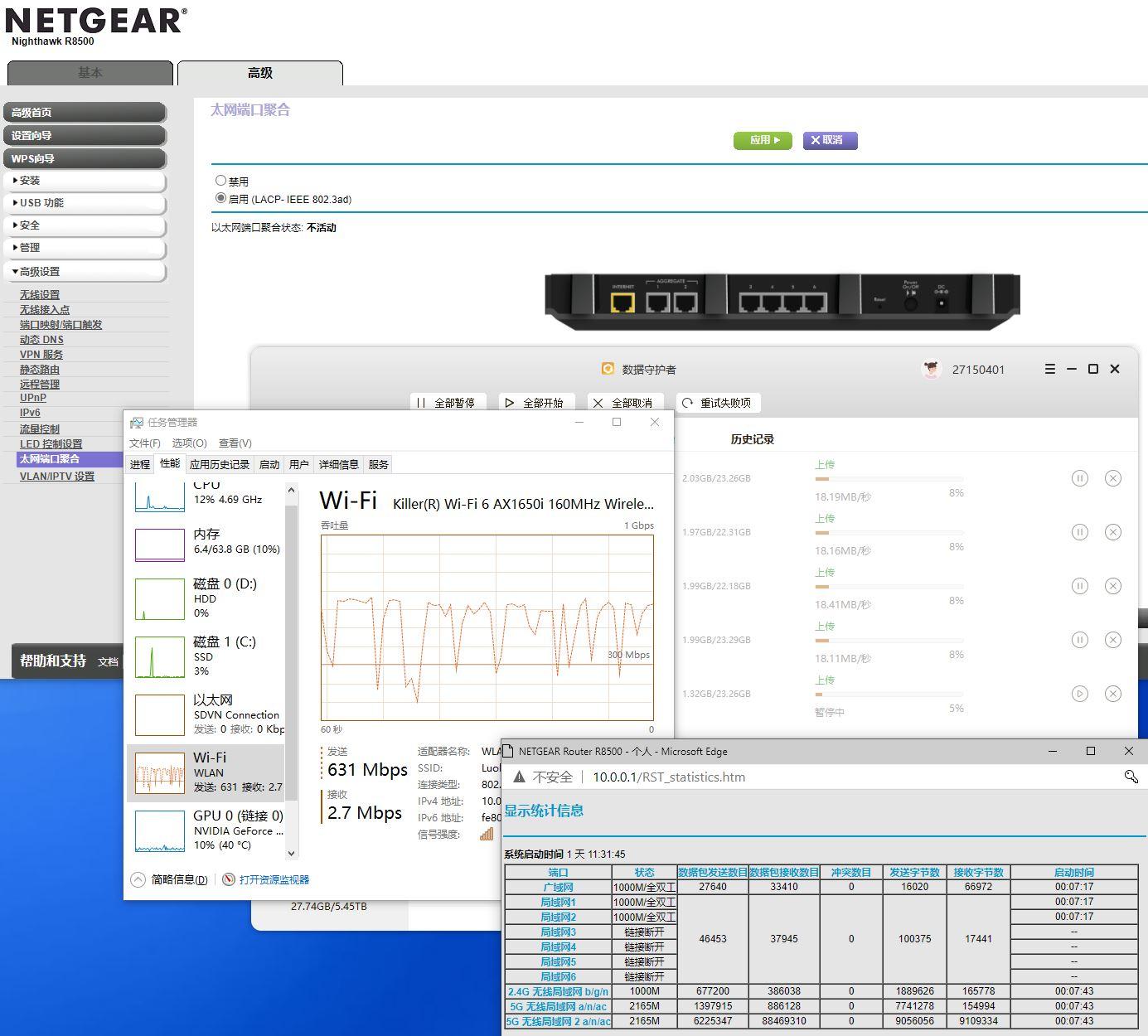Viewport: 1148px width, 1036px height.
Task: Cancel the 18.41MB/s upload task
Action: point(1113,586)
